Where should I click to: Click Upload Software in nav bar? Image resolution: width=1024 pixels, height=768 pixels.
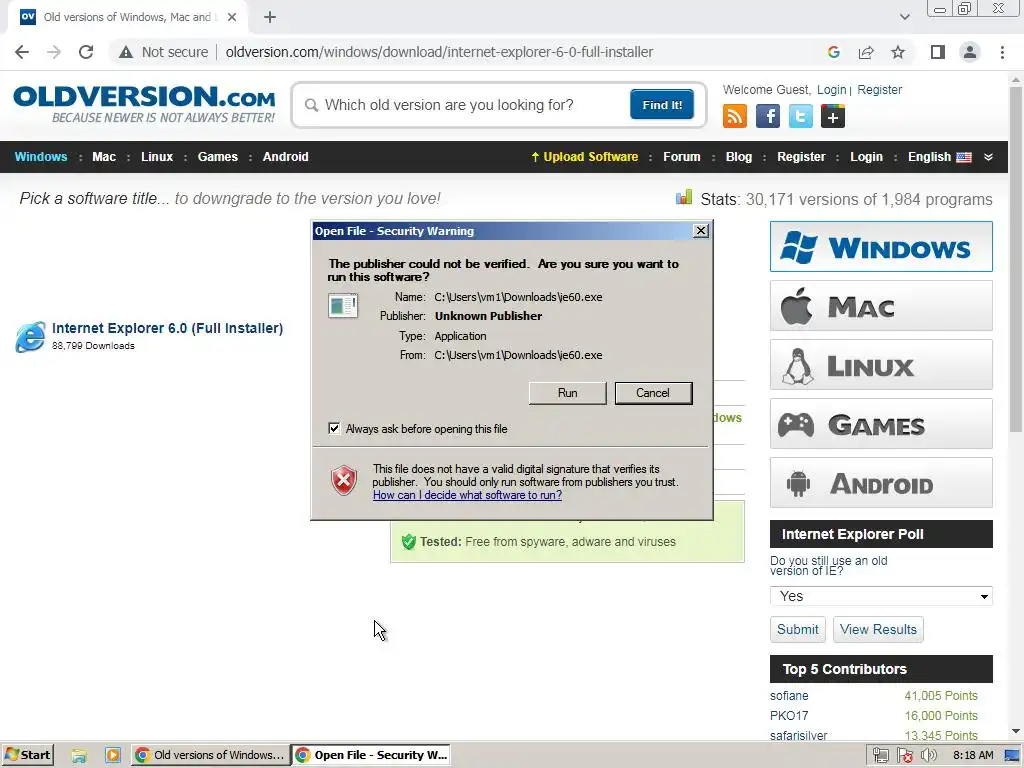point(584,157)
